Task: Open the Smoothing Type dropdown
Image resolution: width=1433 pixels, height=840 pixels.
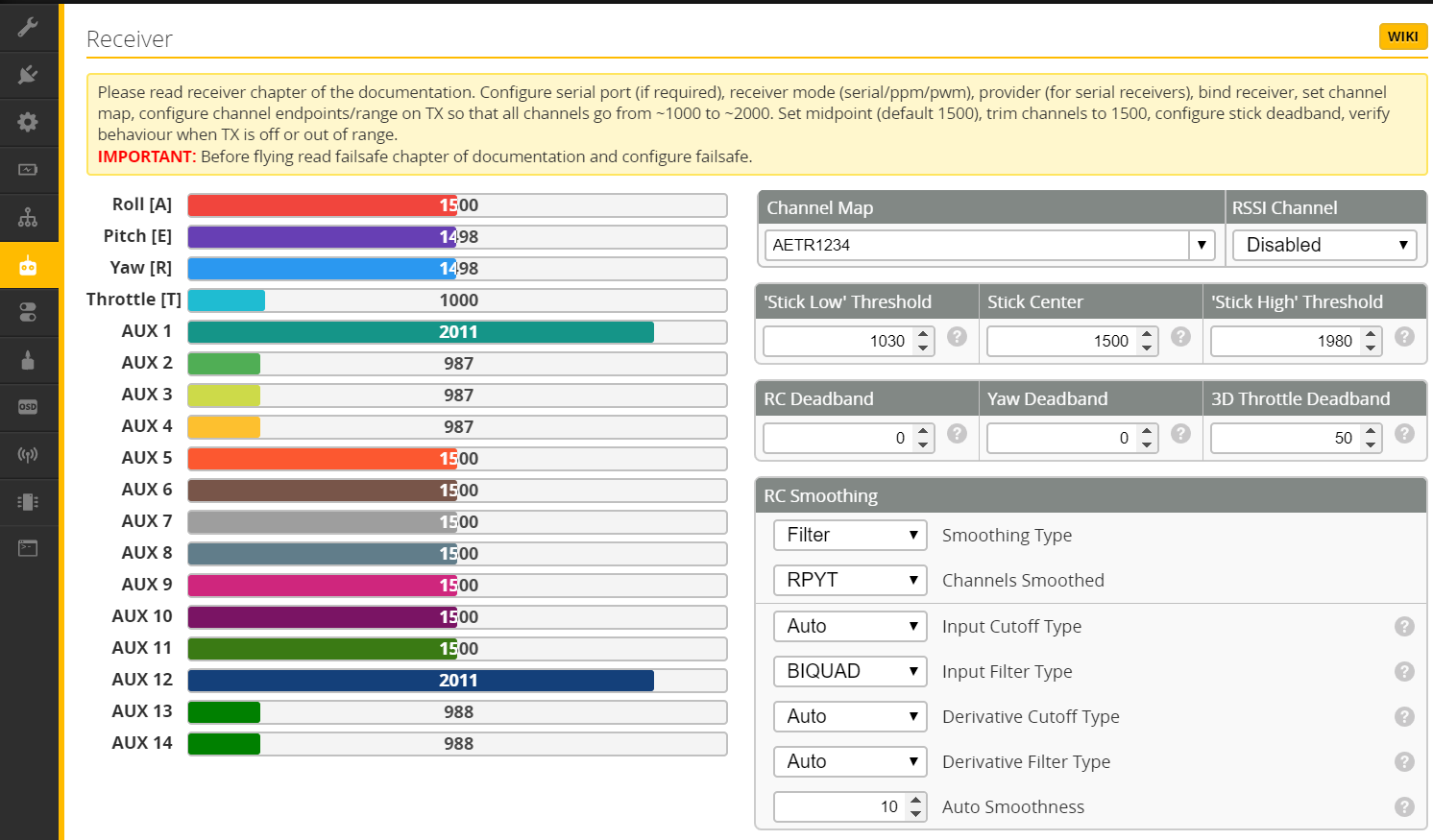Action: pyautogui.click(x=849, y=535)
